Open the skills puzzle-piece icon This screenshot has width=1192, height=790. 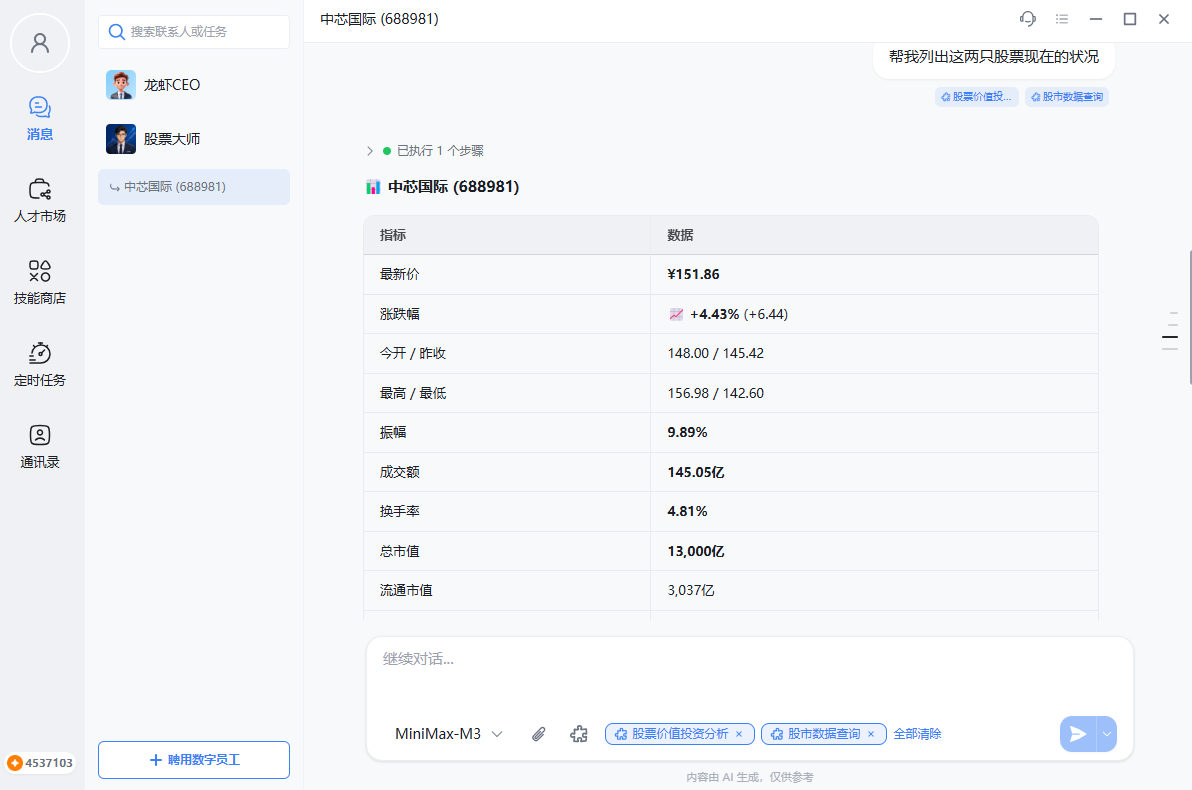579,734
